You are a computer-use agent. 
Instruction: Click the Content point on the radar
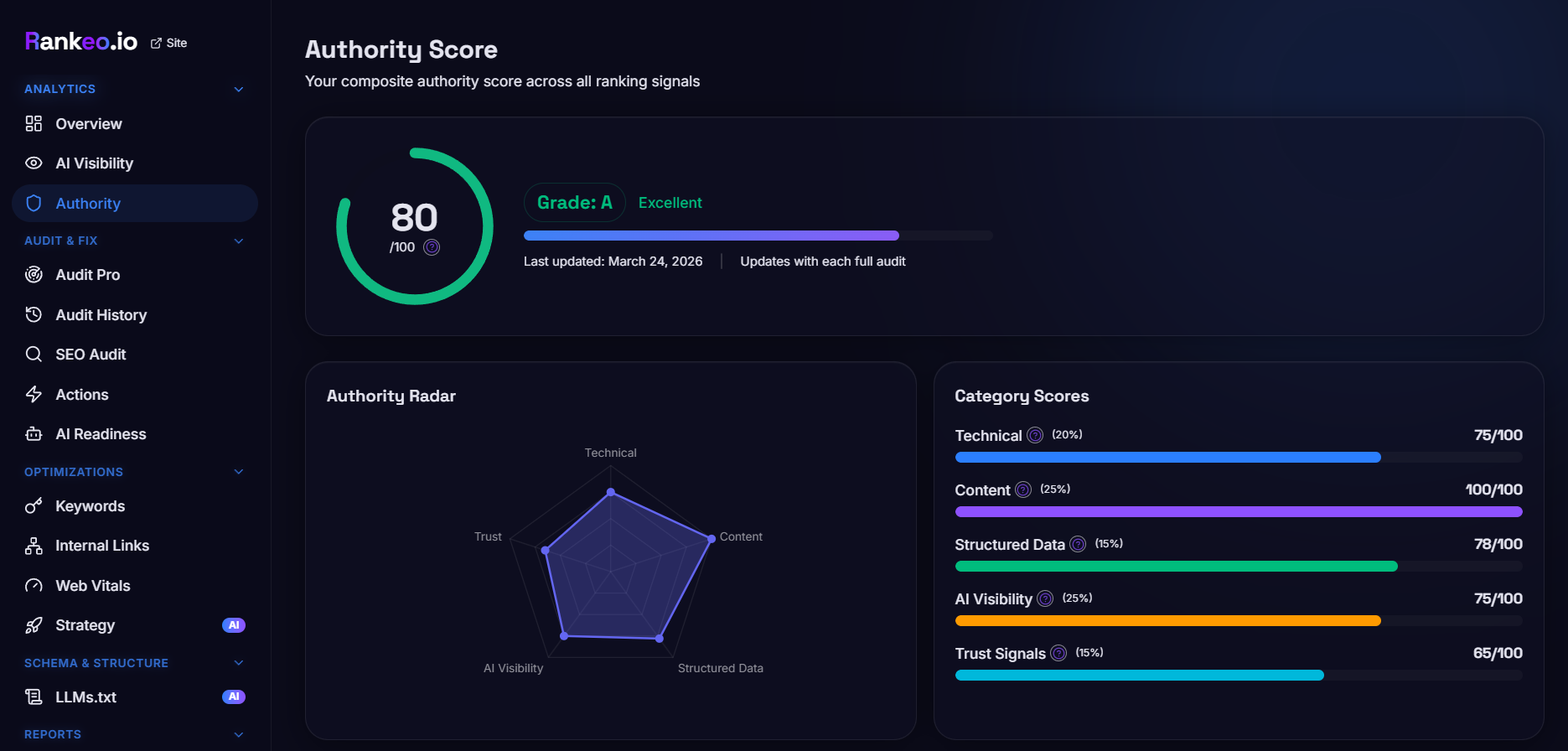coord(712,538)
